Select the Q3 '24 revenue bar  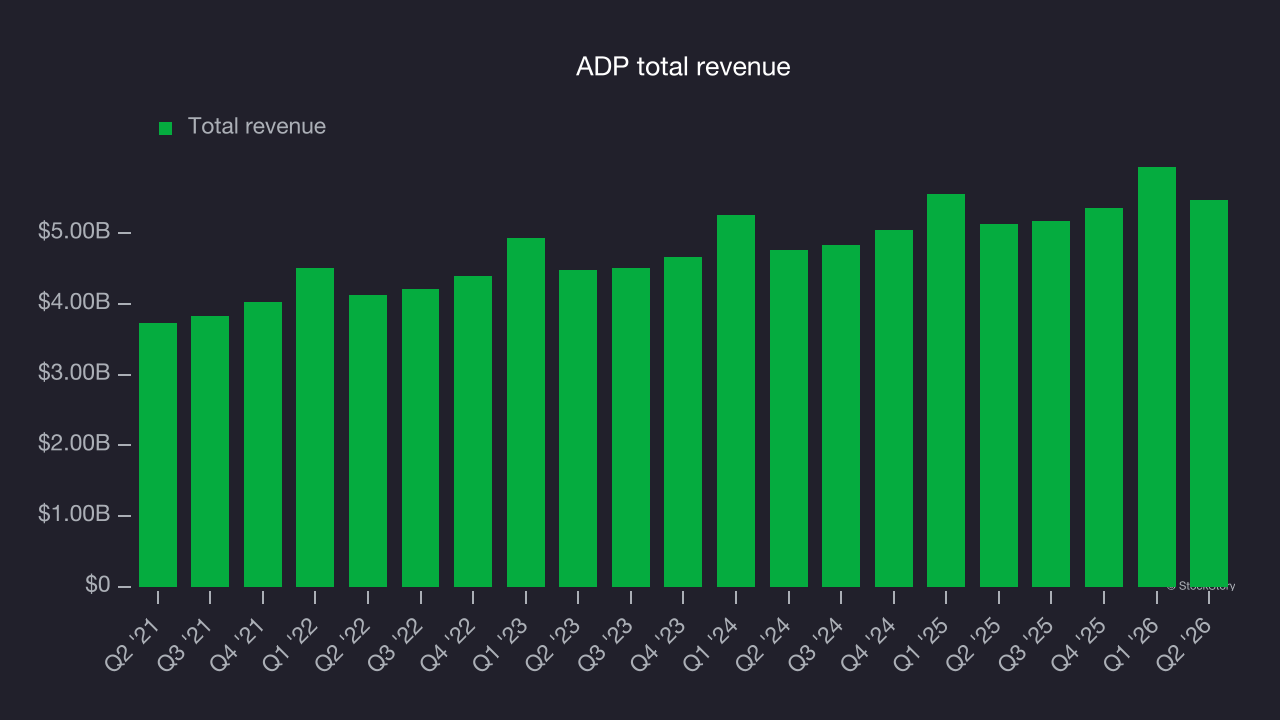pos(841,416)
